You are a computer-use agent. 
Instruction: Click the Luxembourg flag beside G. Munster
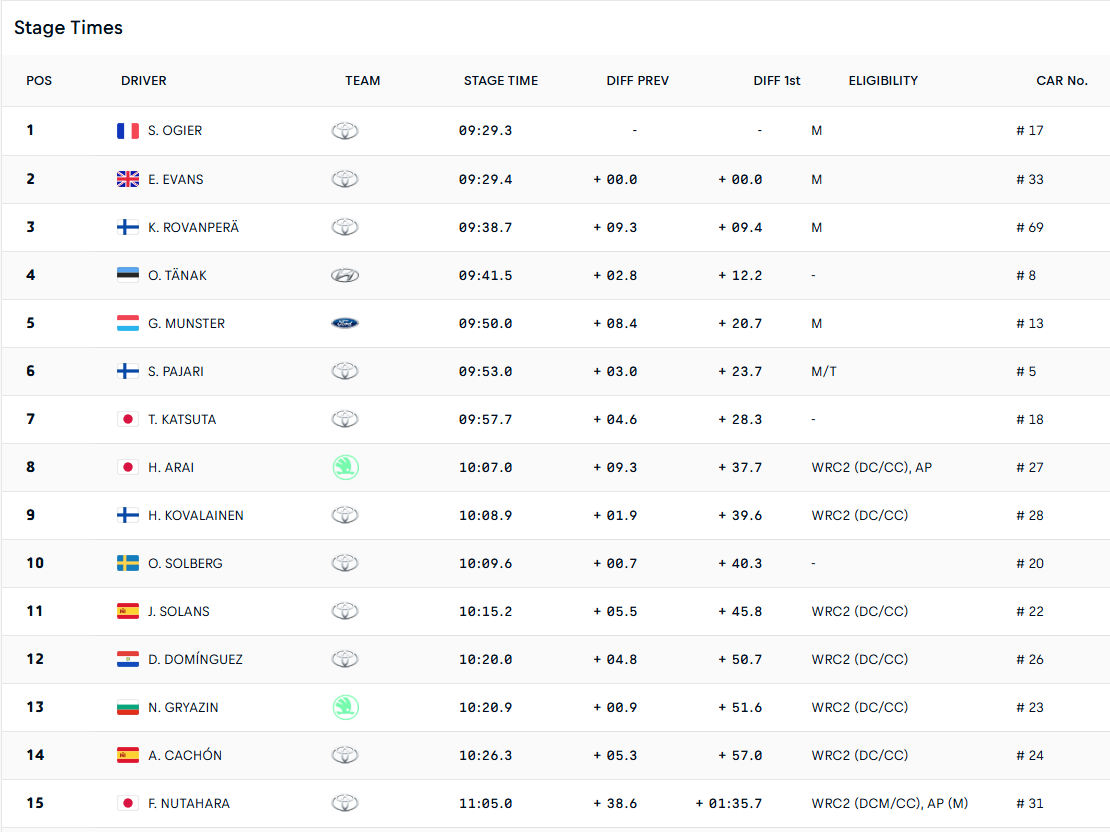click(x=128, y=323)
